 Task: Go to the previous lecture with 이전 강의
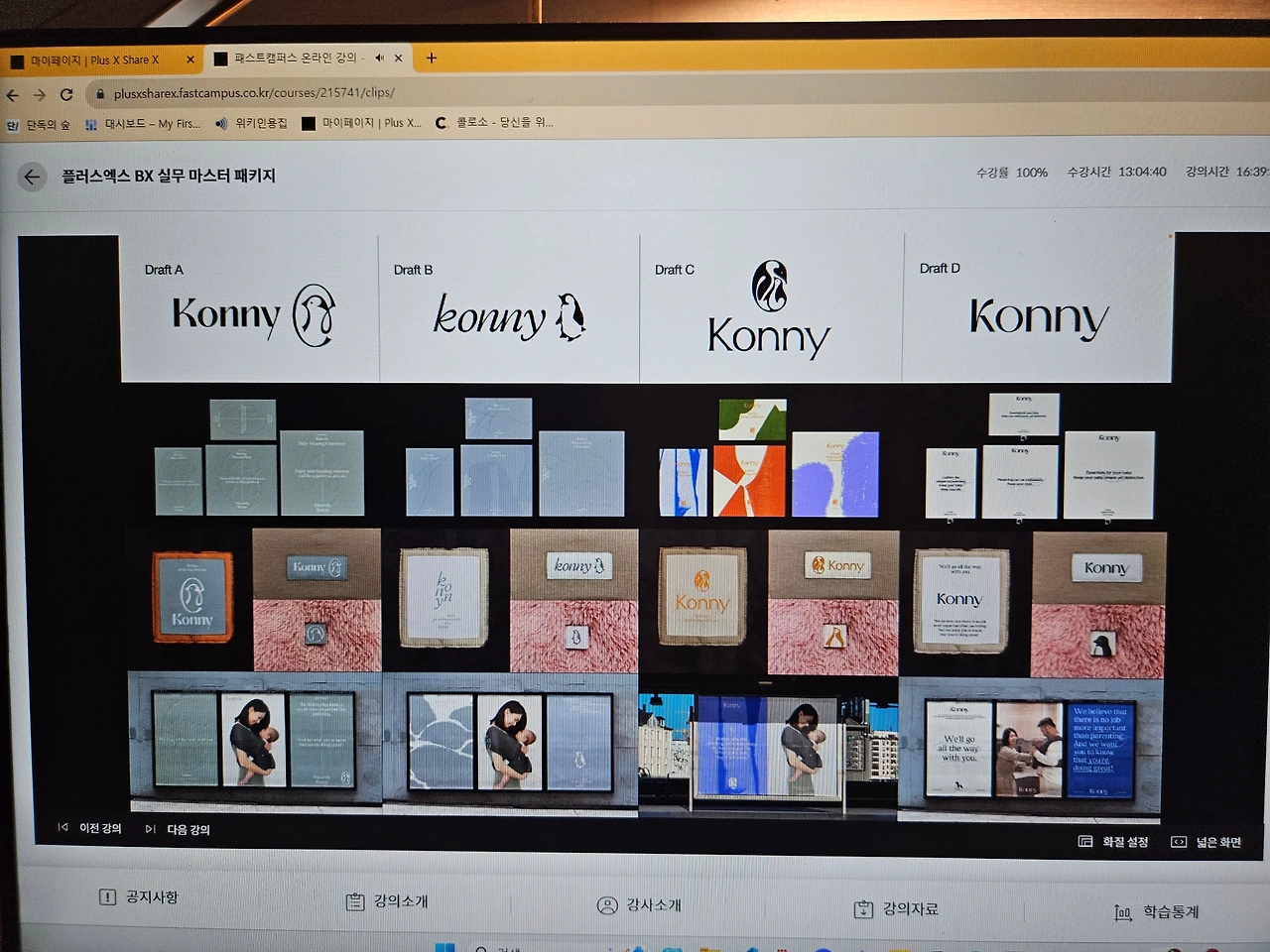click(89, 828)
